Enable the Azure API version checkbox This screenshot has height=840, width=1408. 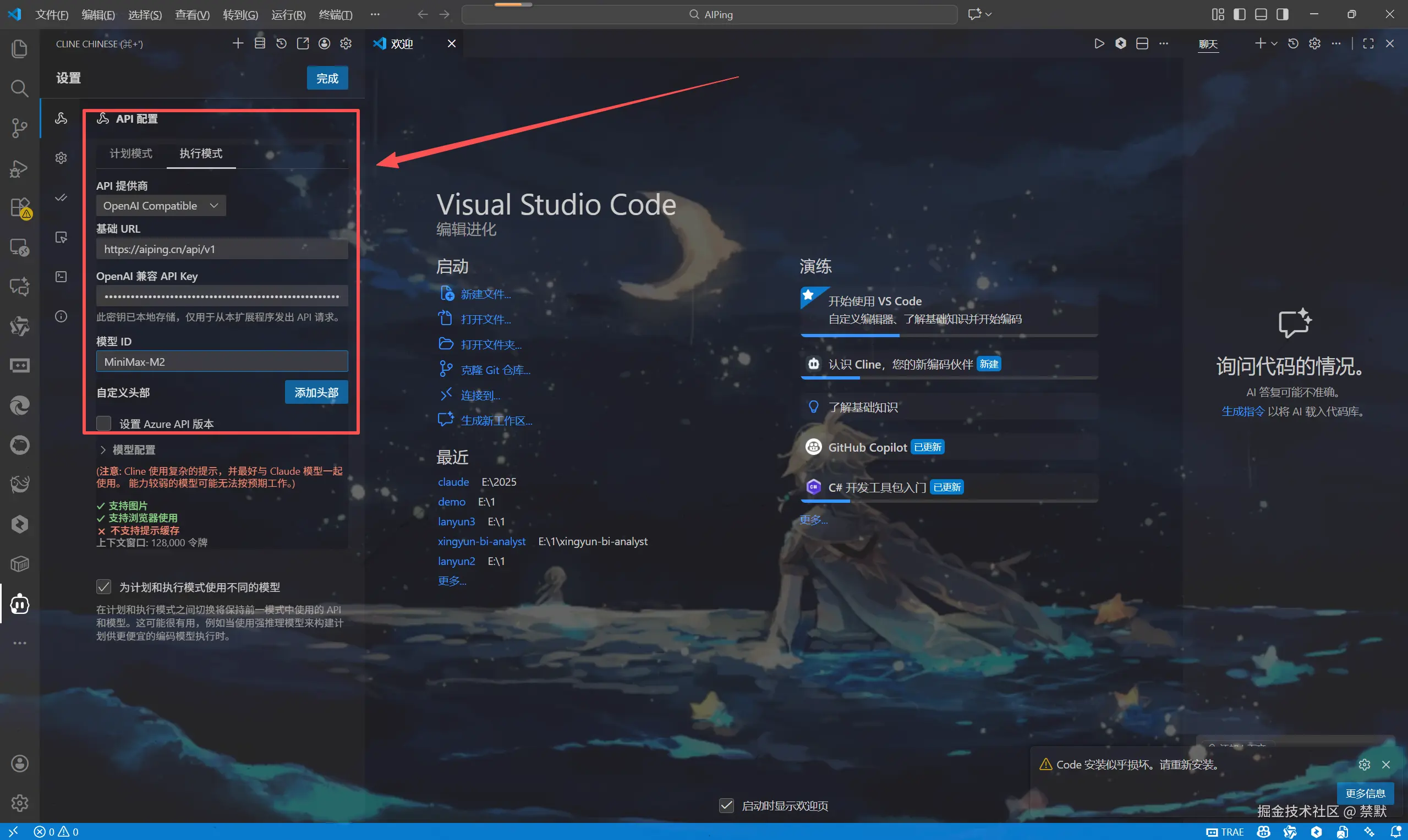coord(103,424)
